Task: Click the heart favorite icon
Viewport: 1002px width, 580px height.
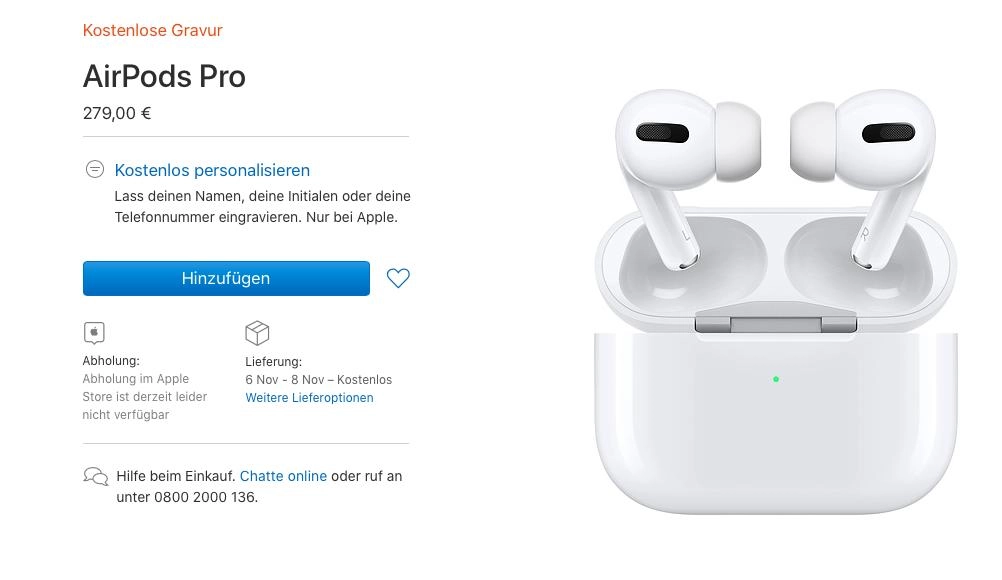Action: pos(398,278)
